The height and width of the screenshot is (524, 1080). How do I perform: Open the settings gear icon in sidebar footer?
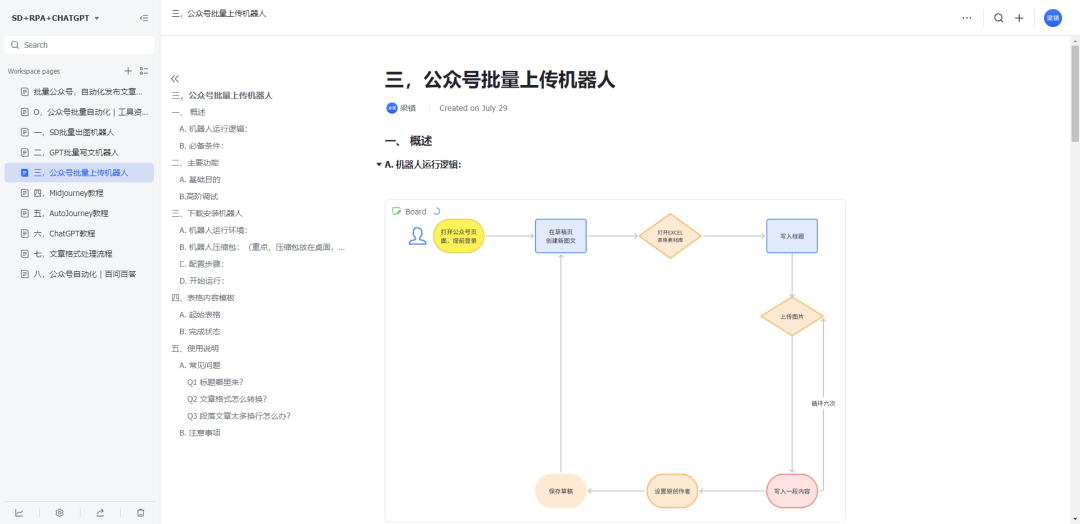[60, 512]
